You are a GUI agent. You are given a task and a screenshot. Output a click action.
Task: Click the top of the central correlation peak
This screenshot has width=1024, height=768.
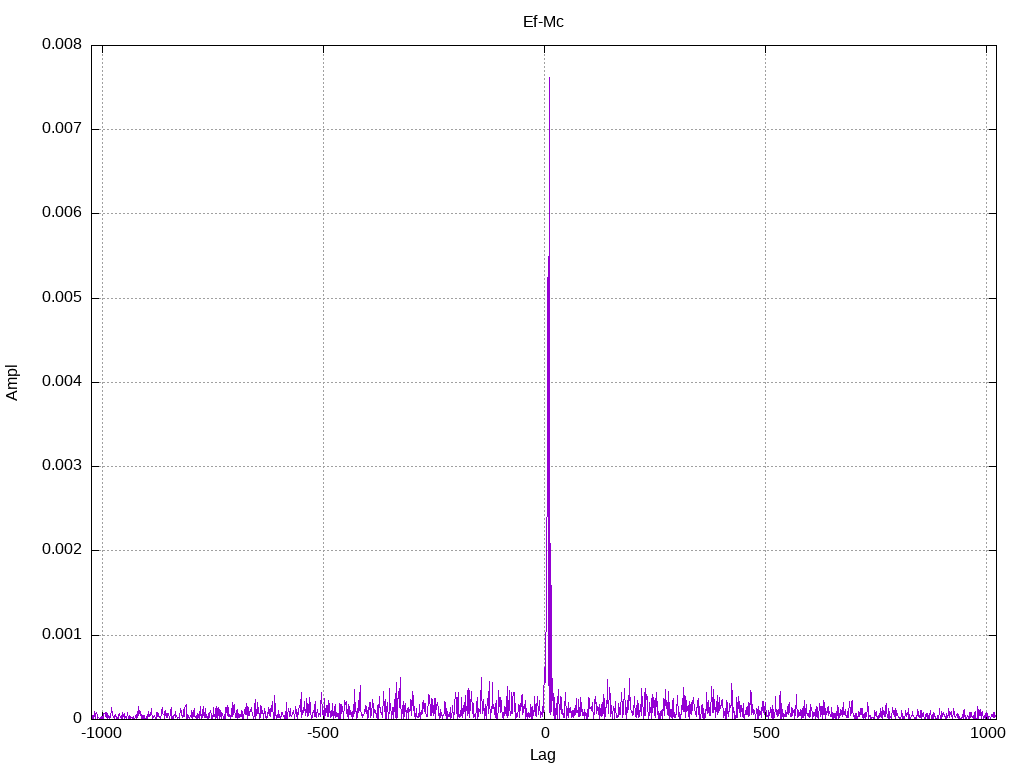(x=549, y=78)
